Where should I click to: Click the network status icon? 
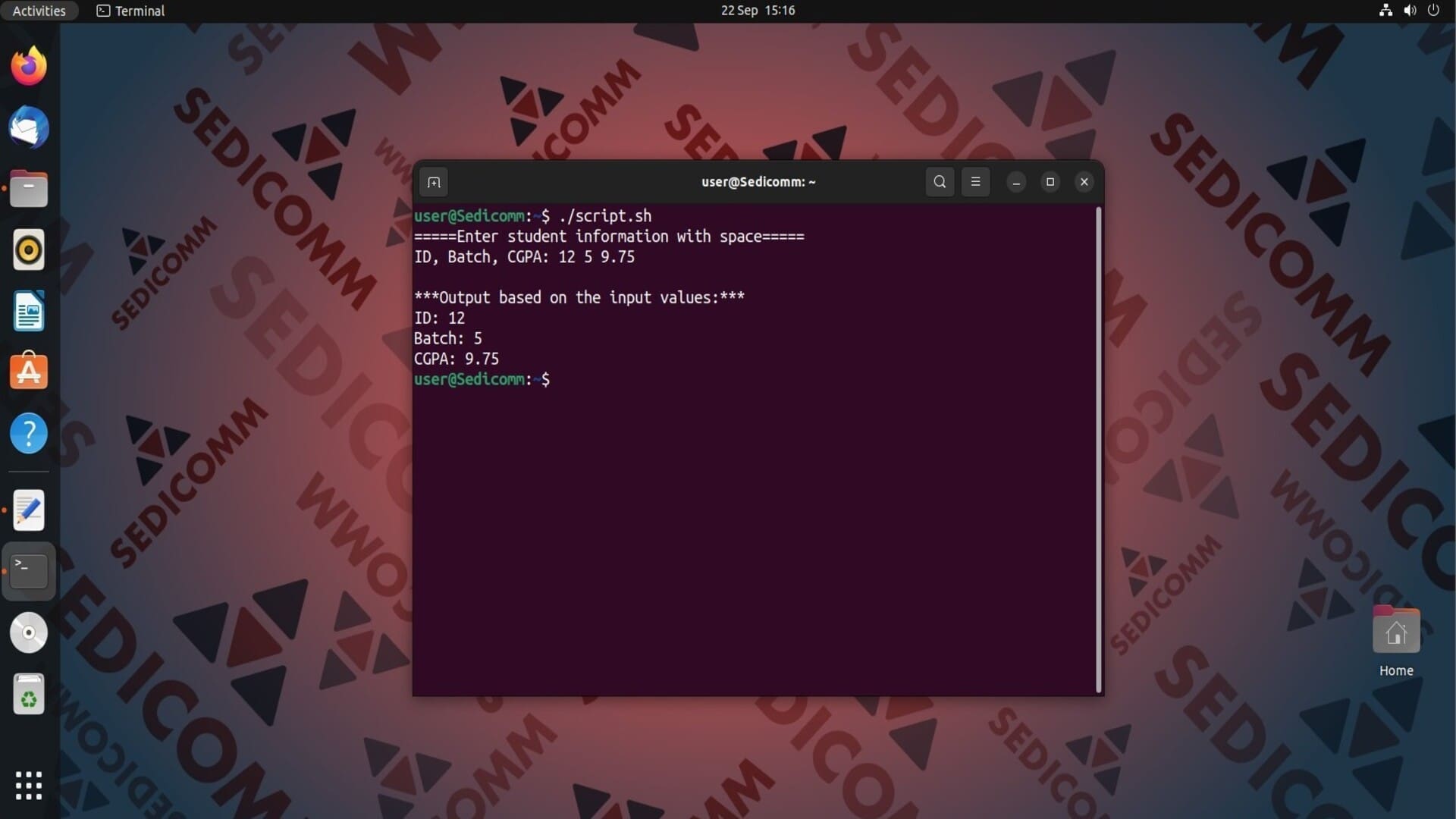point(1385,11)
